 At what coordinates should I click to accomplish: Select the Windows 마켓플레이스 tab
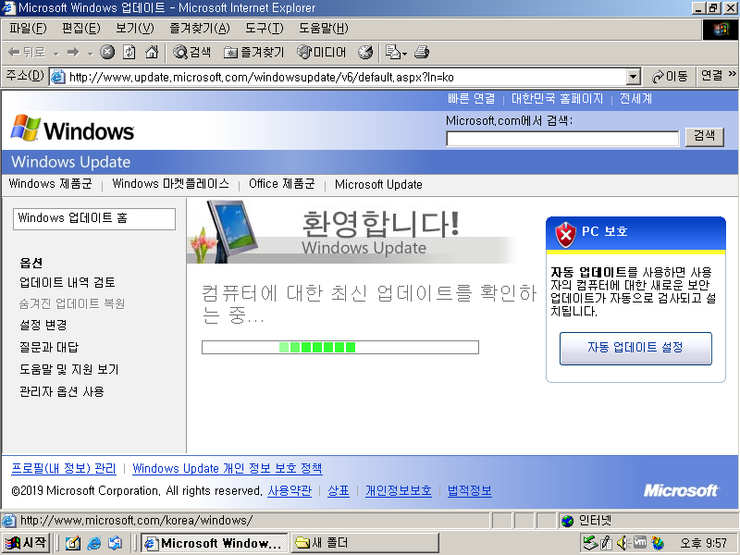170,184
